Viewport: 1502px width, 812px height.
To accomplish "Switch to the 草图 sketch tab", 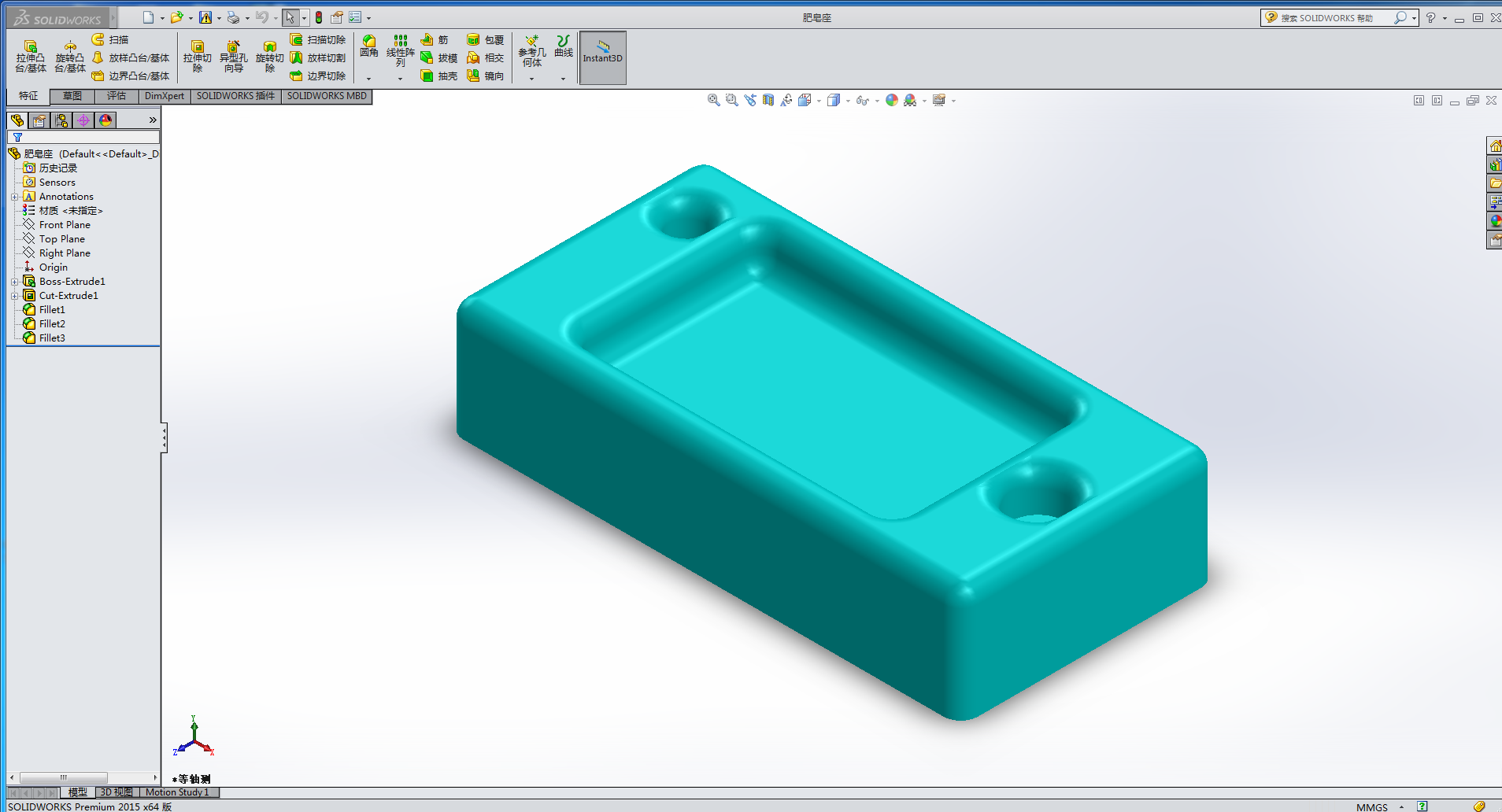I will pyautogui.click(x=72, y=96).
